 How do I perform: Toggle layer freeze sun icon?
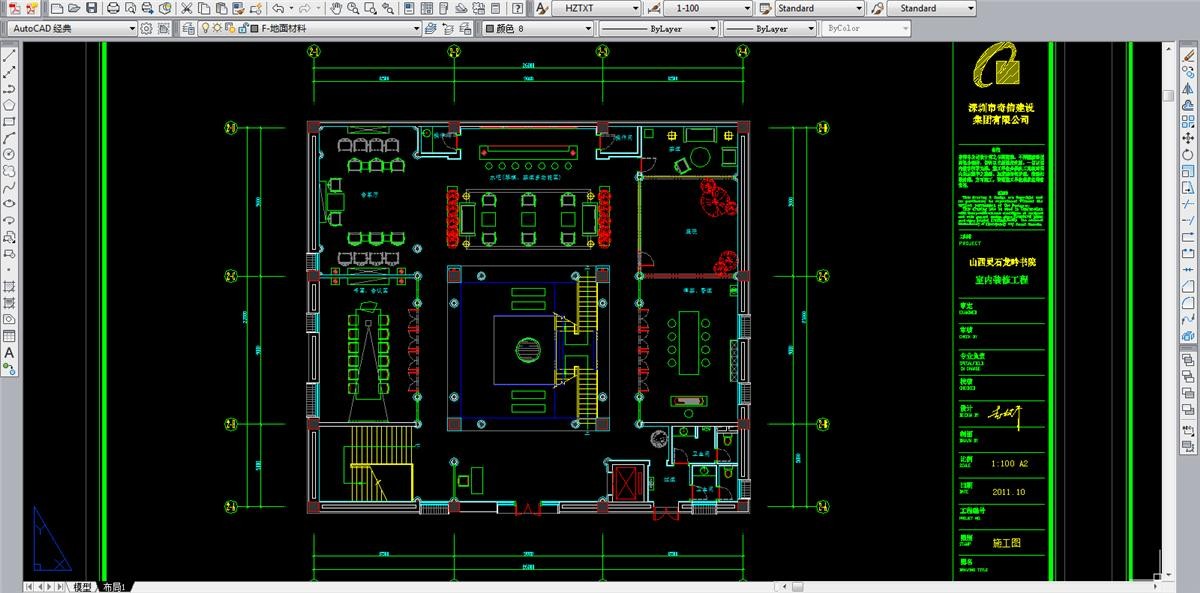(x=218, y=29)
